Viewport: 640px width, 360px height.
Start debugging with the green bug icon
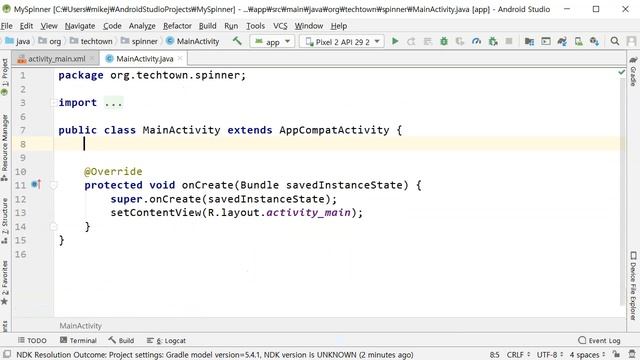[444, 41]
